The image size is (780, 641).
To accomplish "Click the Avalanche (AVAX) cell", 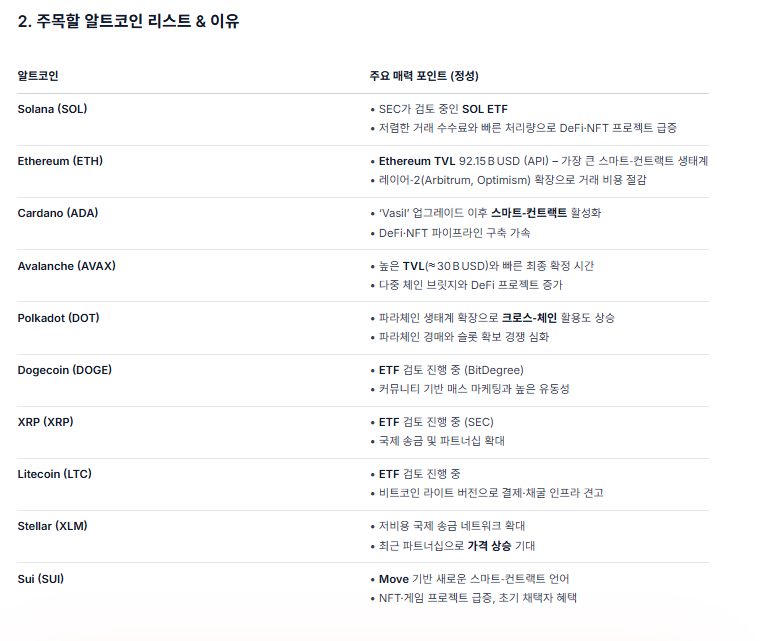I will pyautogui.click(x=65, y=266).
